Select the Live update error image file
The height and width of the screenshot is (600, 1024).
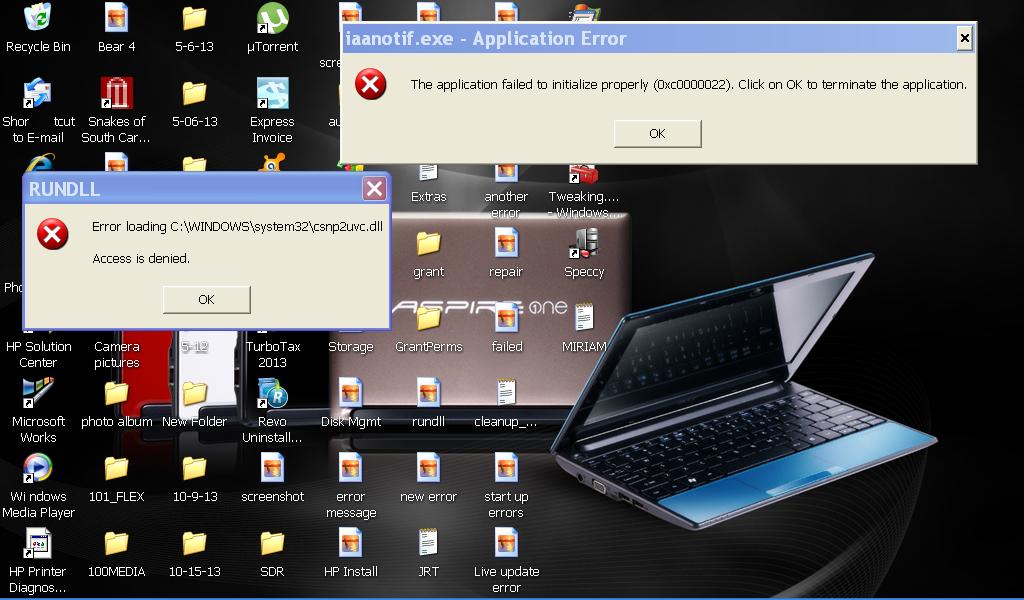click(x=506, y=543)
